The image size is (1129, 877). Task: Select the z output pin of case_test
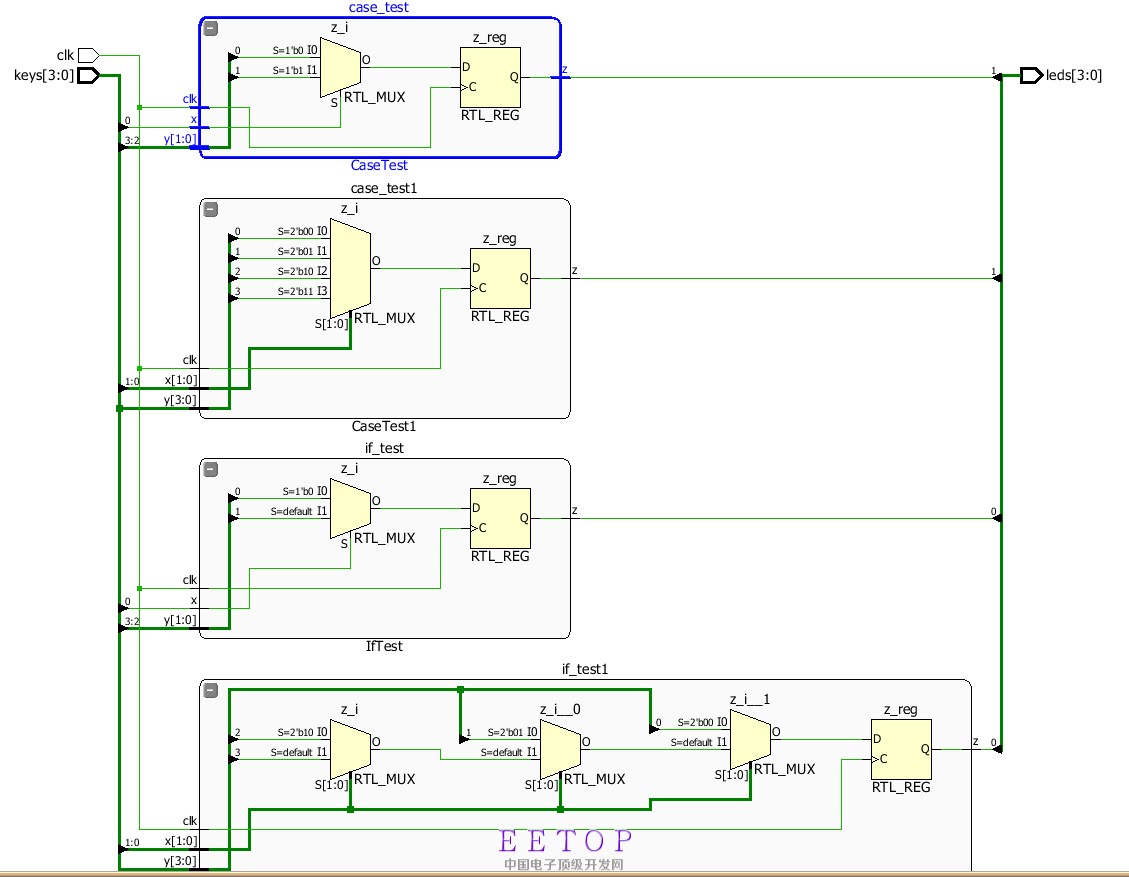click(x=564, y=70)
